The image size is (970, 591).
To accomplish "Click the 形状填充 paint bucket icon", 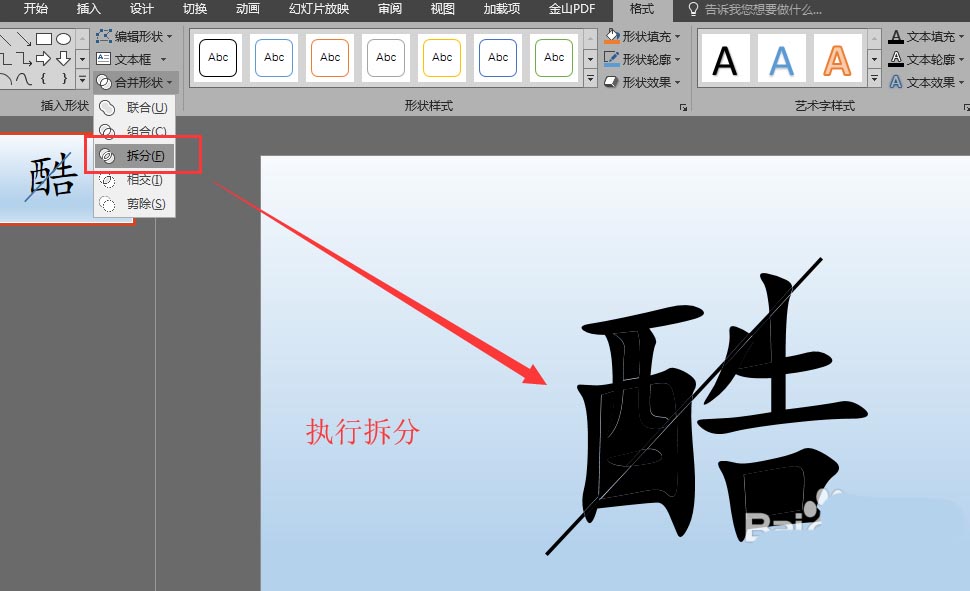I will [x=612, y=36].
